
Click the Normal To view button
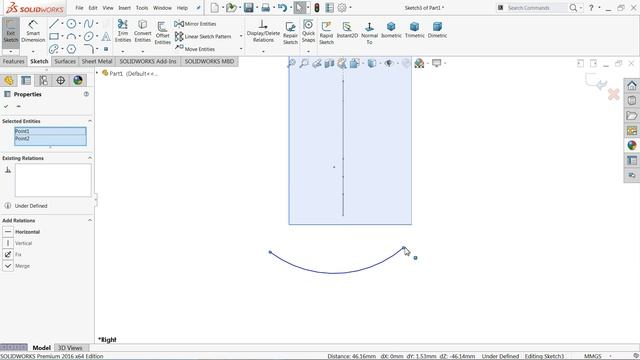pos(369,33)
